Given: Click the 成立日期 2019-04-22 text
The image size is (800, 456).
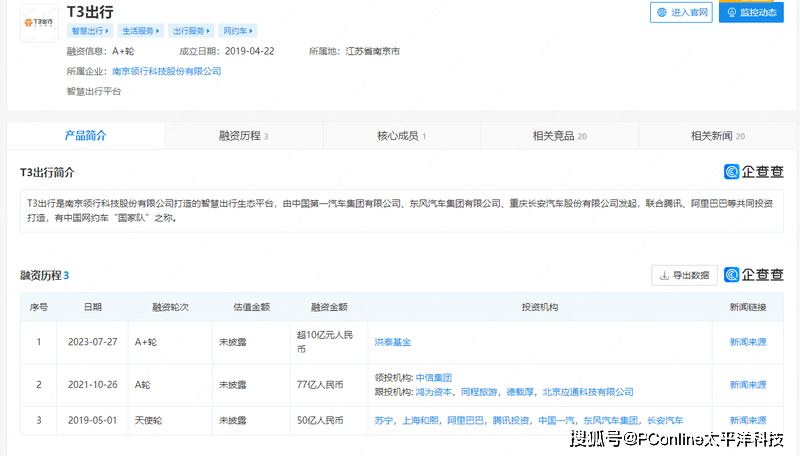Looking at the screenshot, I should (x=227, y=51).
